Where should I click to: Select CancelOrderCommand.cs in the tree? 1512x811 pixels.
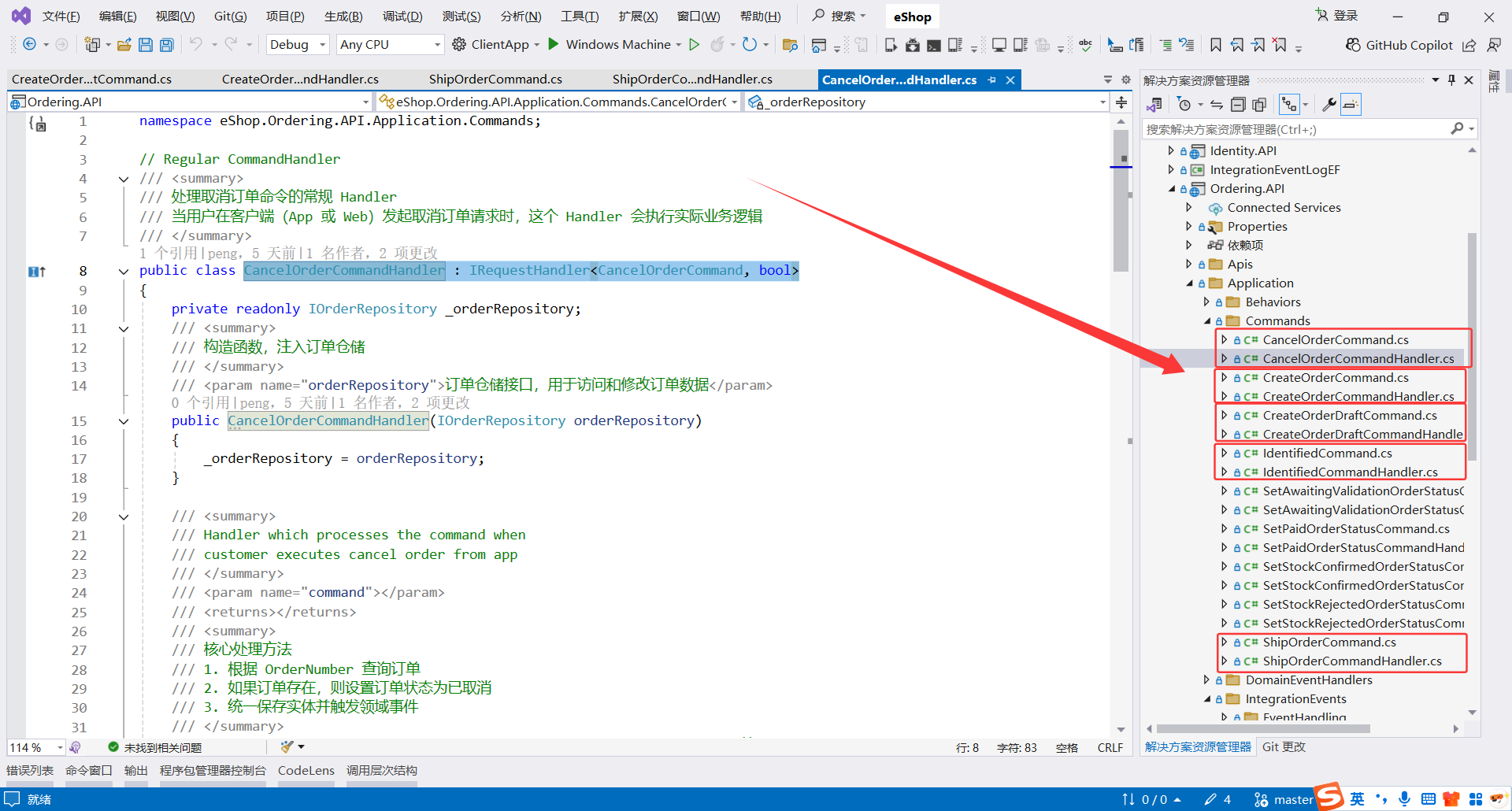(x=1335, y=340)
